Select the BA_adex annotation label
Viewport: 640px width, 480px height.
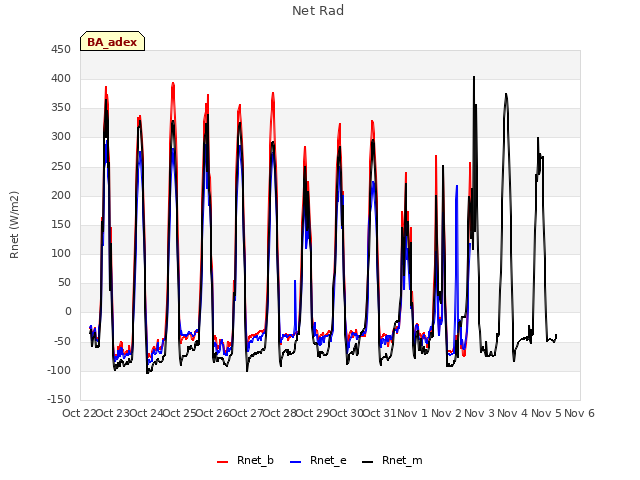click(112, 42)
